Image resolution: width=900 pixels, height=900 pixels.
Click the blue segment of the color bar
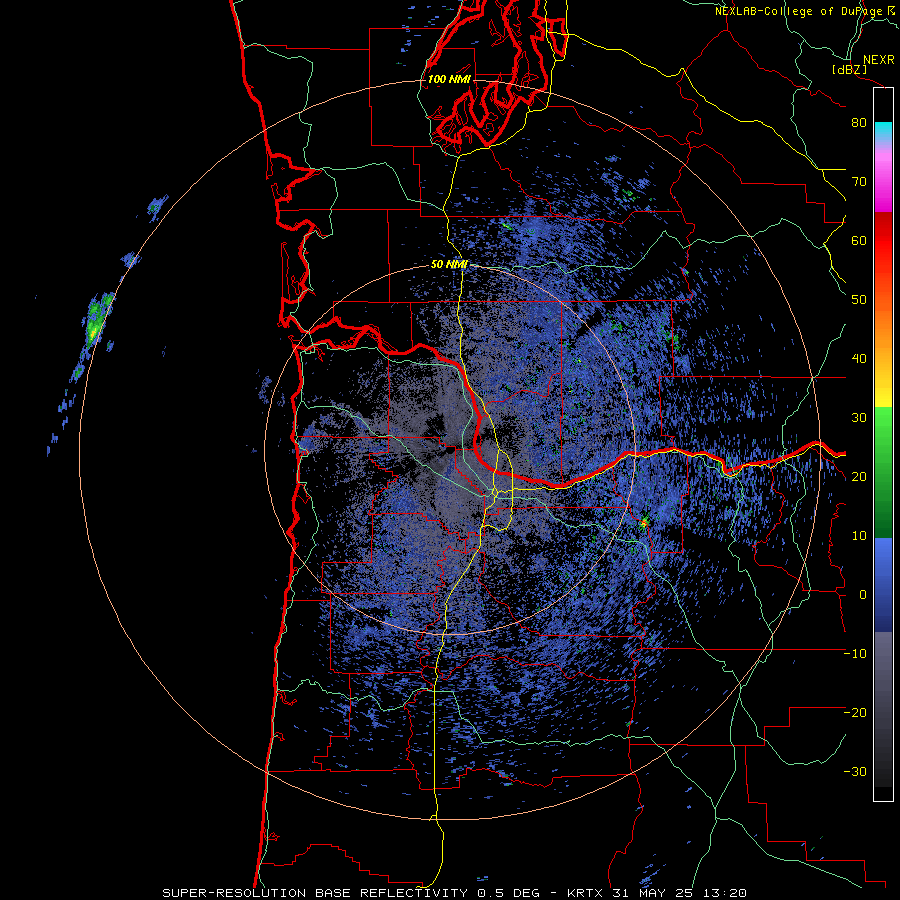click(883, 584)
